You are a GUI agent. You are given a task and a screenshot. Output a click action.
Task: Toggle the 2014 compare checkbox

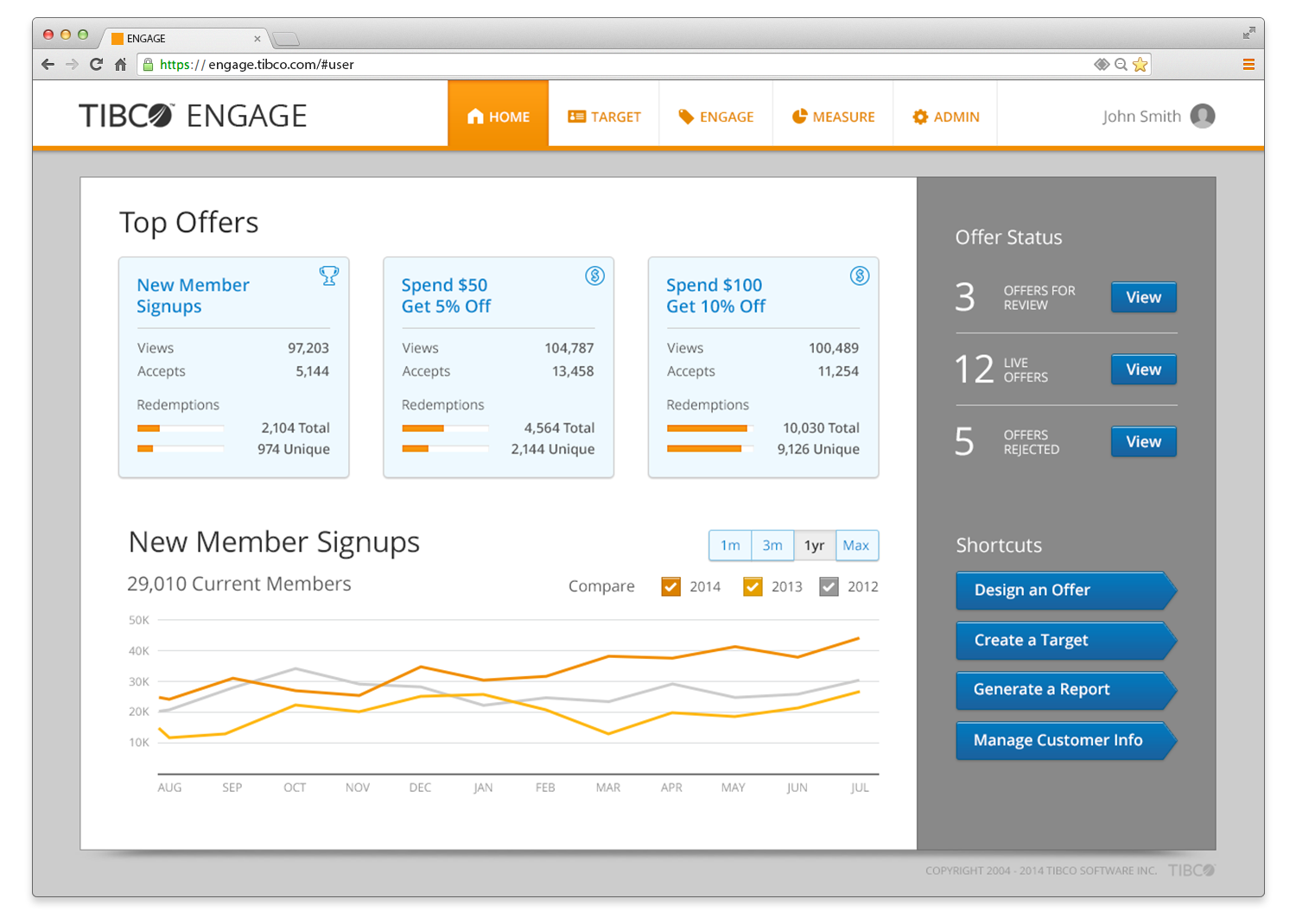click(x=670, y=586)
